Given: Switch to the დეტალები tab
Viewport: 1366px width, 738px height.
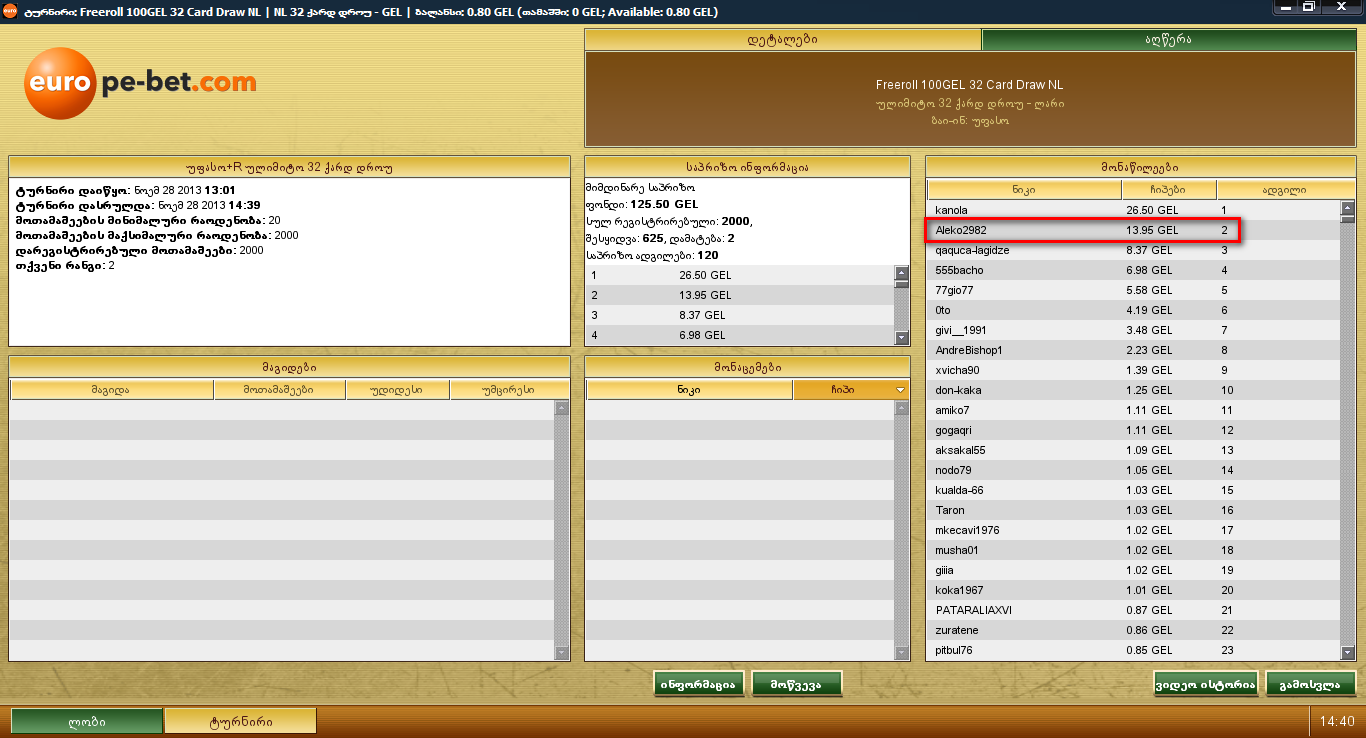Looking at the screenshot, I should 783,40.
